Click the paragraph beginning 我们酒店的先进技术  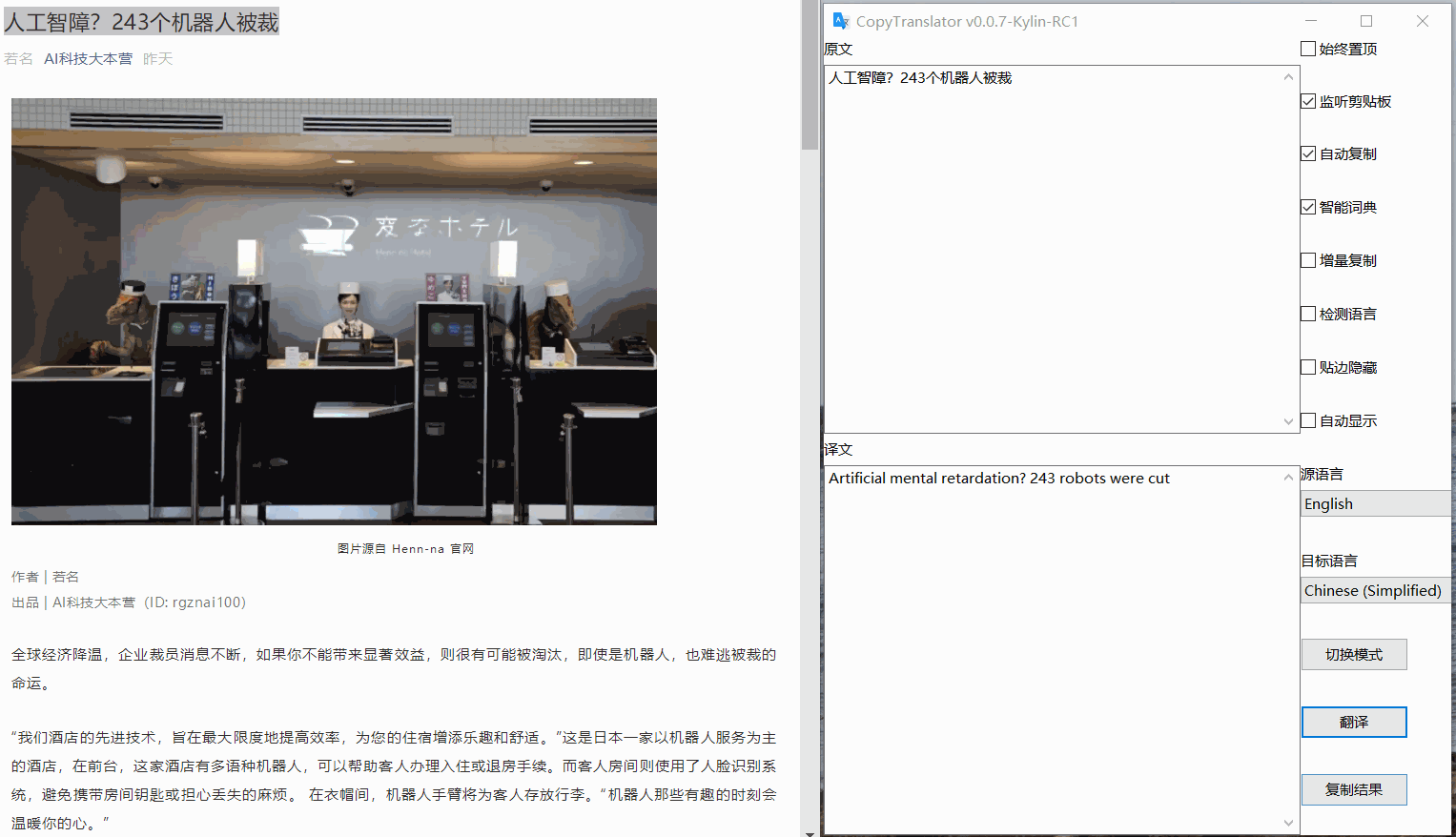[x=394, y=780]
